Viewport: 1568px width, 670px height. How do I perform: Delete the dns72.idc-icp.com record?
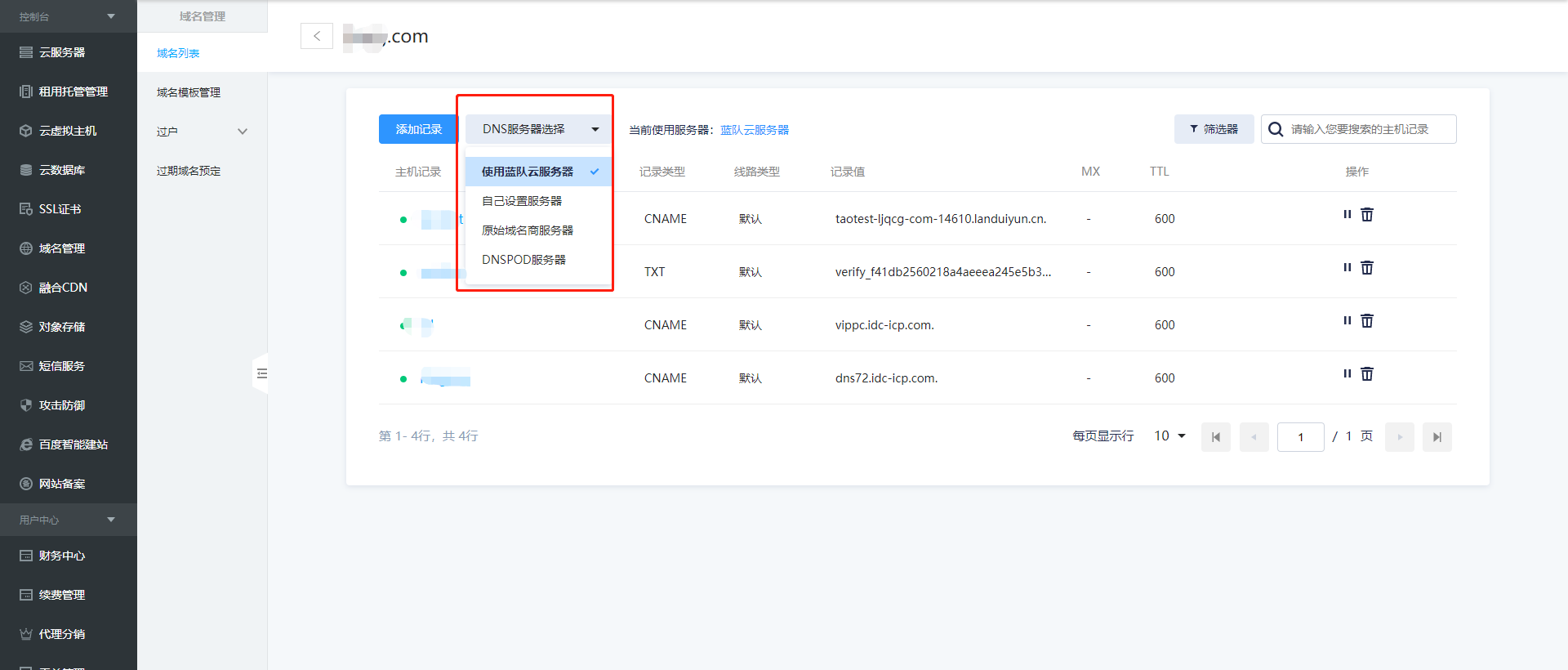(1367, 374)
